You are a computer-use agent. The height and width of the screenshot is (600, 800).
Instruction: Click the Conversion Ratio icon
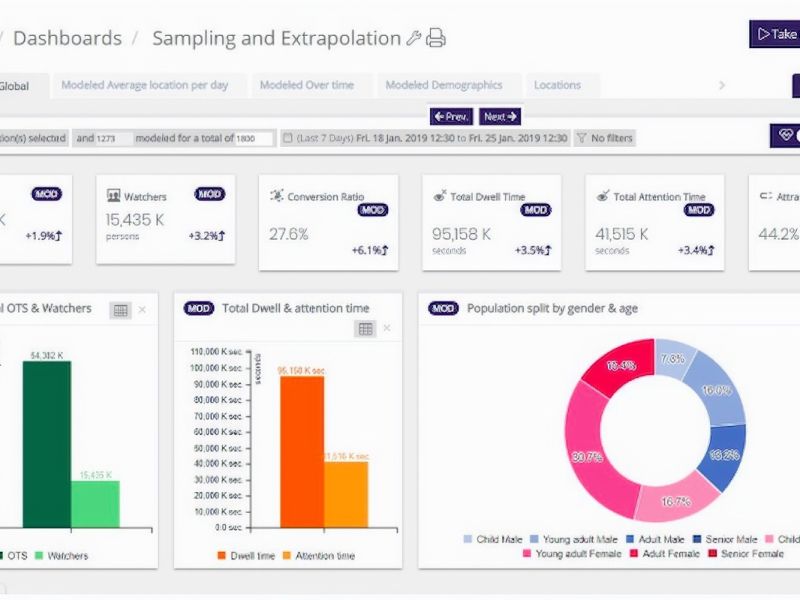click(x=277, y=196)
